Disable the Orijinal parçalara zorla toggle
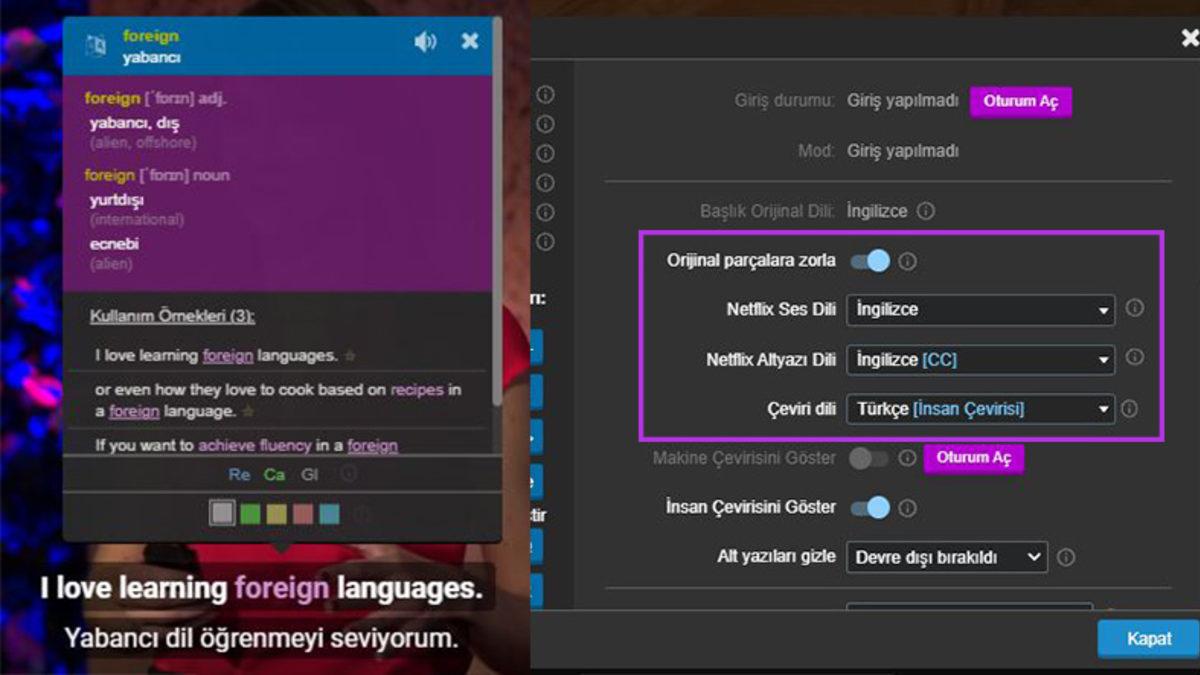The height and width of the screenshot is (675, 1200). (x=872, y=260)
